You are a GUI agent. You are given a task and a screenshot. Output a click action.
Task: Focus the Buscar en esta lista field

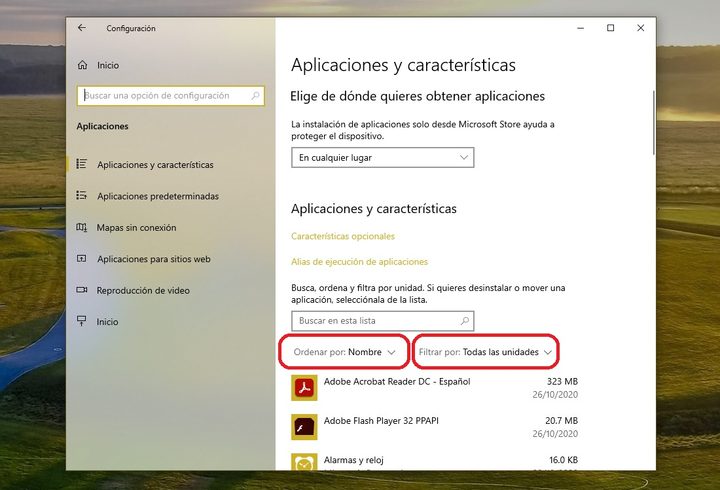(382, 321)
